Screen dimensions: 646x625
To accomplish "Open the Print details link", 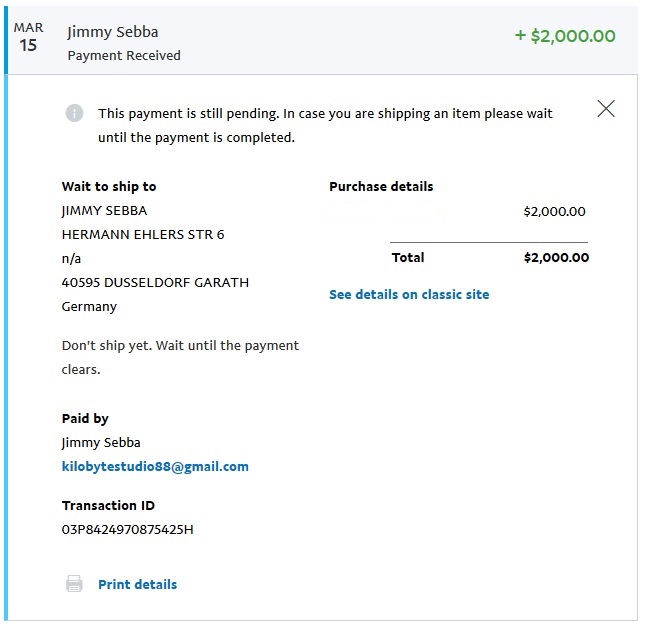I will coord(137,584).
